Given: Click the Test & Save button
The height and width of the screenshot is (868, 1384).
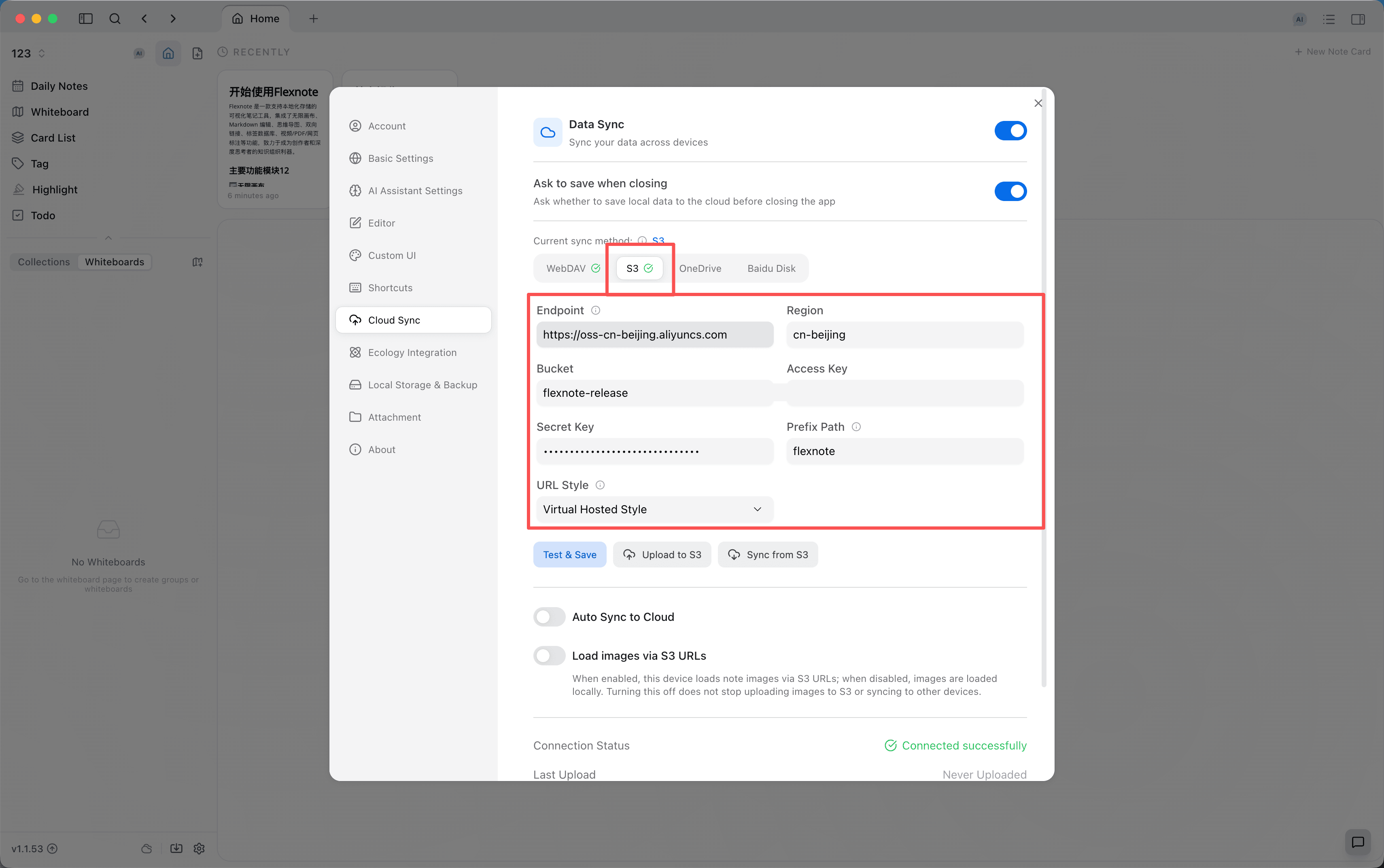Looking at the screenshot, I should click(x=570, y=555).
